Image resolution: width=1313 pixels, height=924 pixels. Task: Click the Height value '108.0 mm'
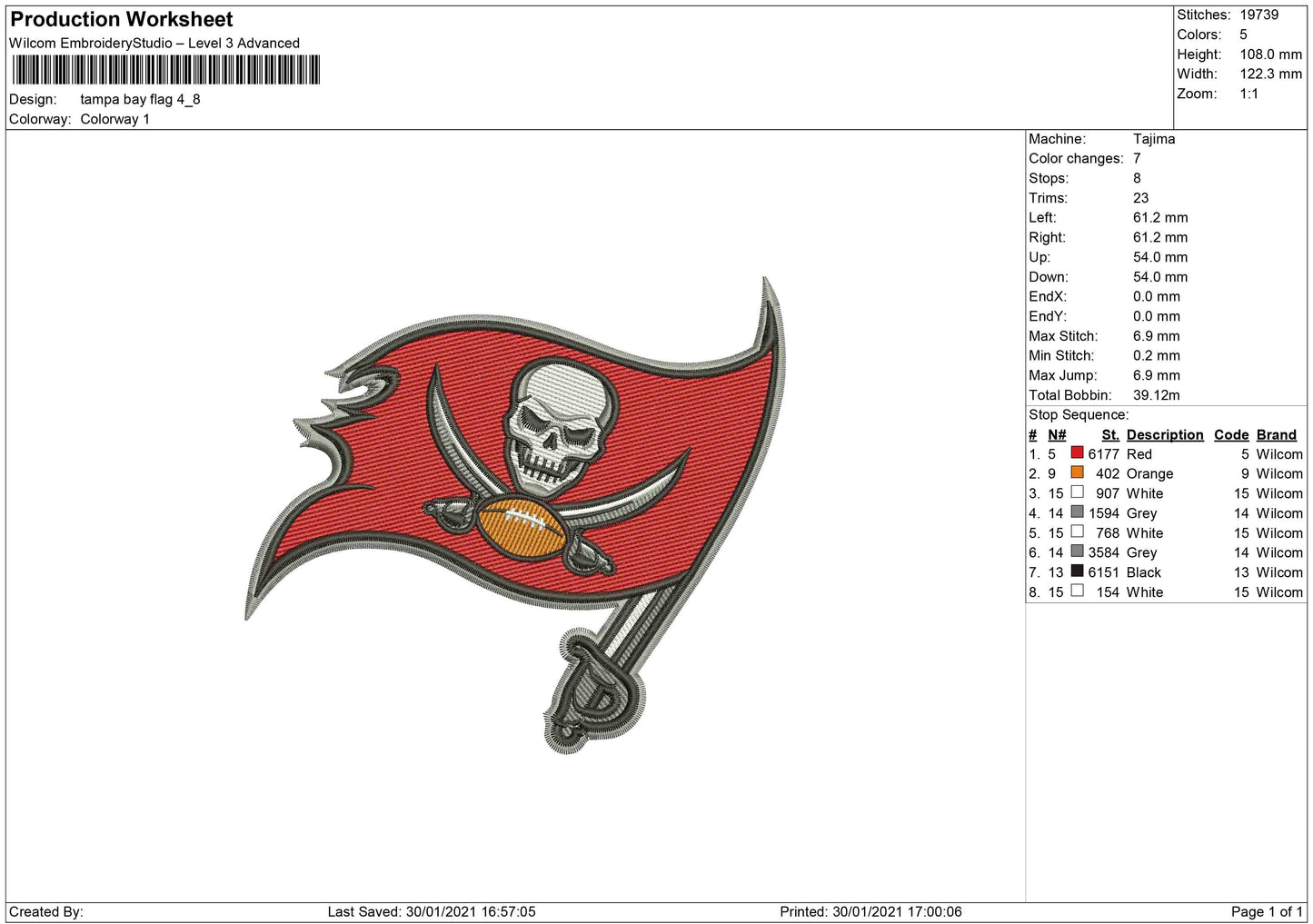click(1271, 55)
